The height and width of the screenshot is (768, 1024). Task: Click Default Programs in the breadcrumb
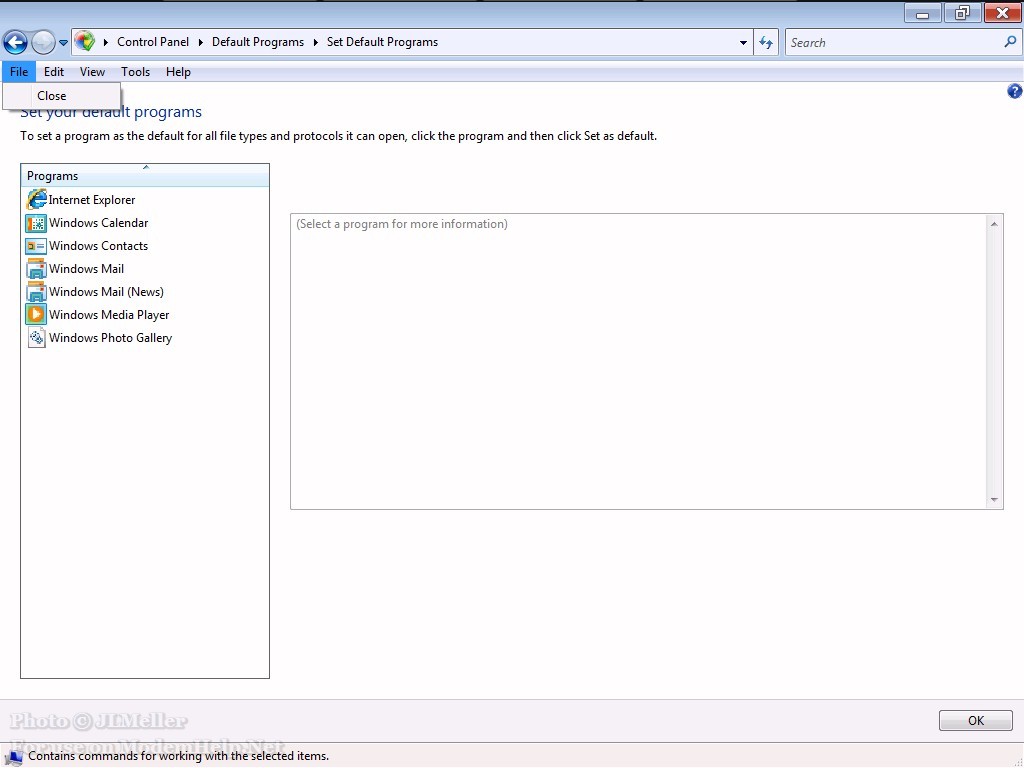(258, 42)
